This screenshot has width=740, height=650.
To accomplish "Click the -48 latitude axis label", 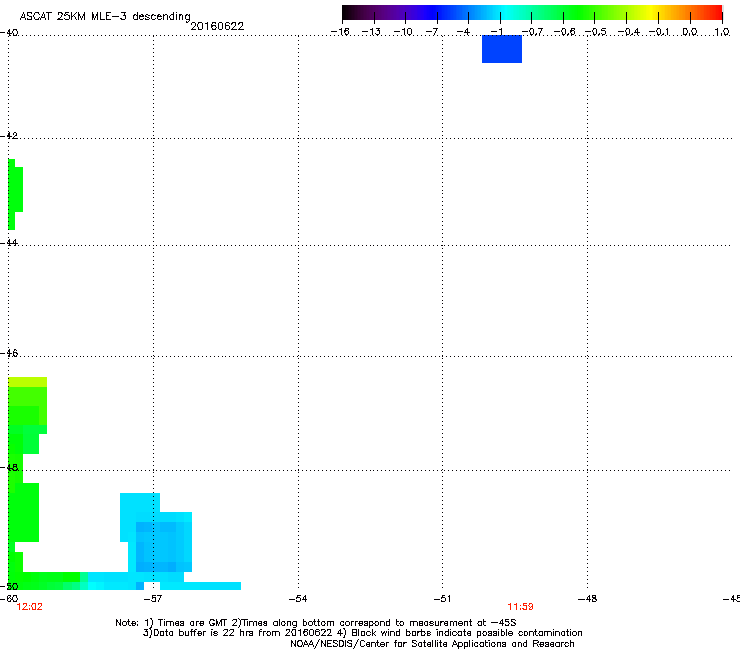I will click(x=9, y=467).
